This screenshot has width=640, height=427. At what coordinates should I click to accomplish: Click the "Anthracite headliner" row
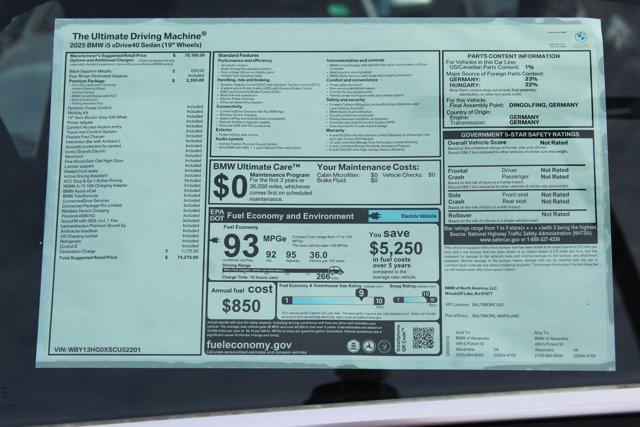[130, 231]
